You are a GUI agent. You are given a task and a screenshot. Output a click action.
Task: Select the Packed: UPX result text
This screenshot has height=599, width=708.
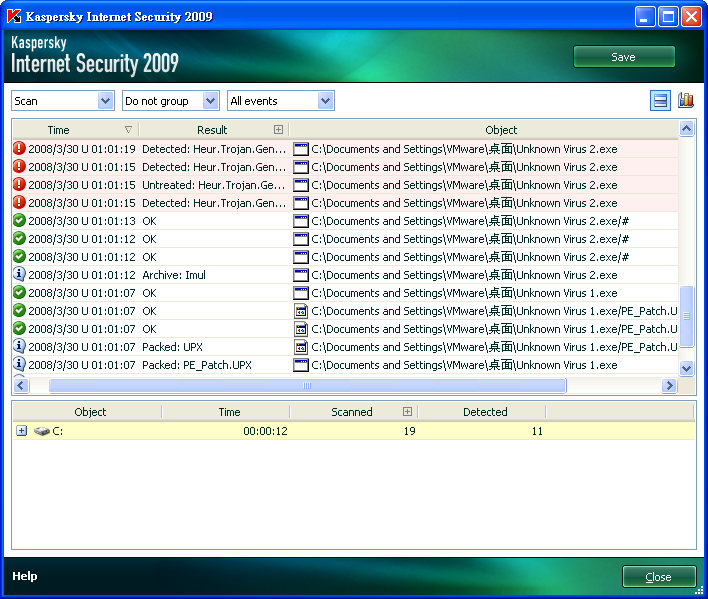pos(172,347)
